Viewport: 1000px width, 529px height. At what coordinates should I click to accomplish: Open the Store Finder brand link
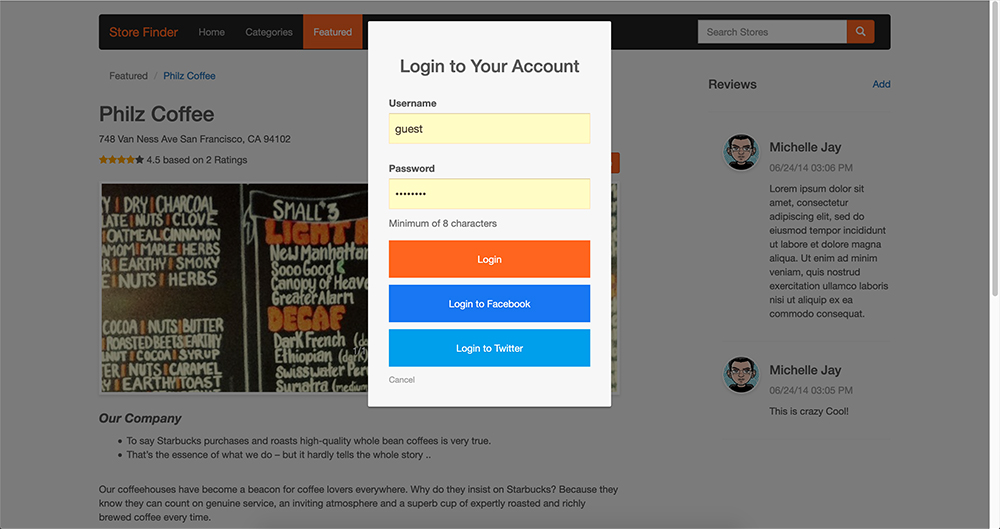pyautogui.click(x=143, y=32)
